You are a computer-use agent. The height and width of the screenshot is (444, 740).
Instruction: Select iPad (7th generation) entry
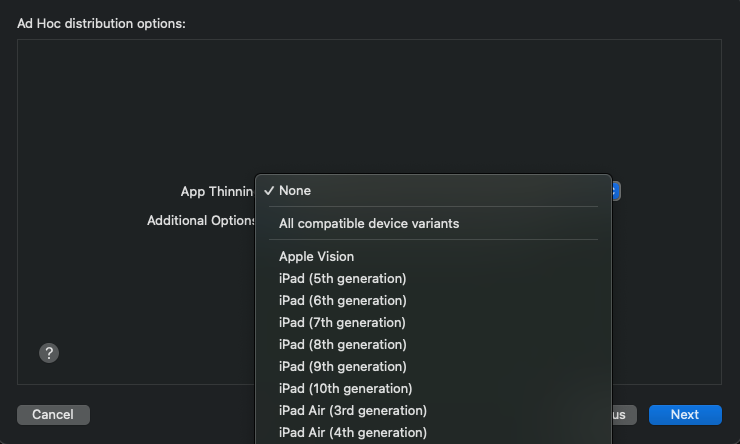coord(342,322)
